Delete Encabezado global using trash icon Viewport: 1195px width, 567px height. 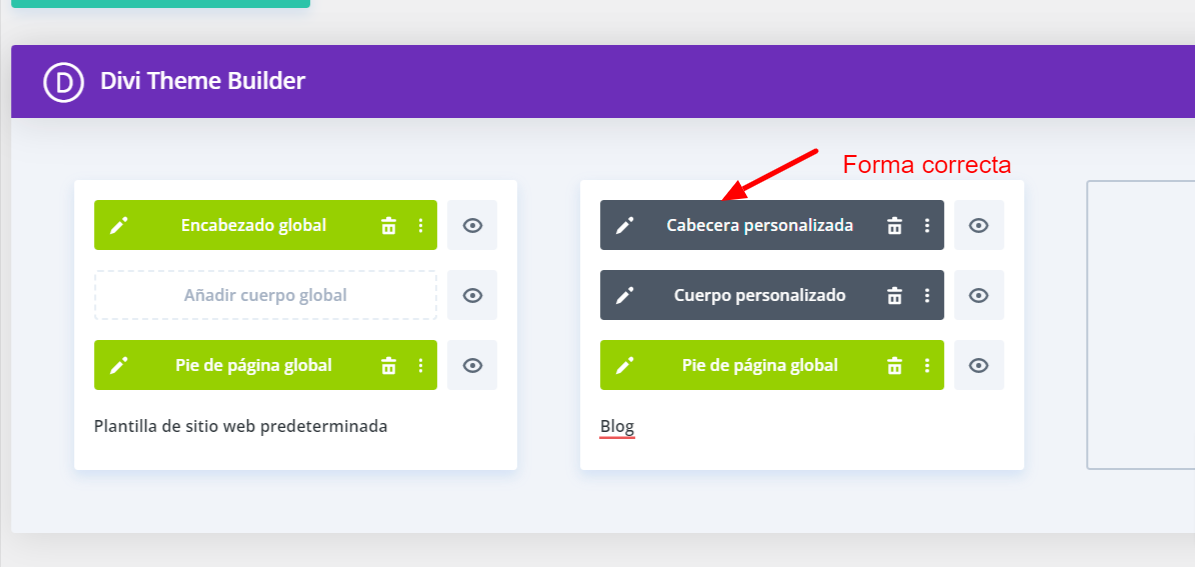(x=389, y=225)
